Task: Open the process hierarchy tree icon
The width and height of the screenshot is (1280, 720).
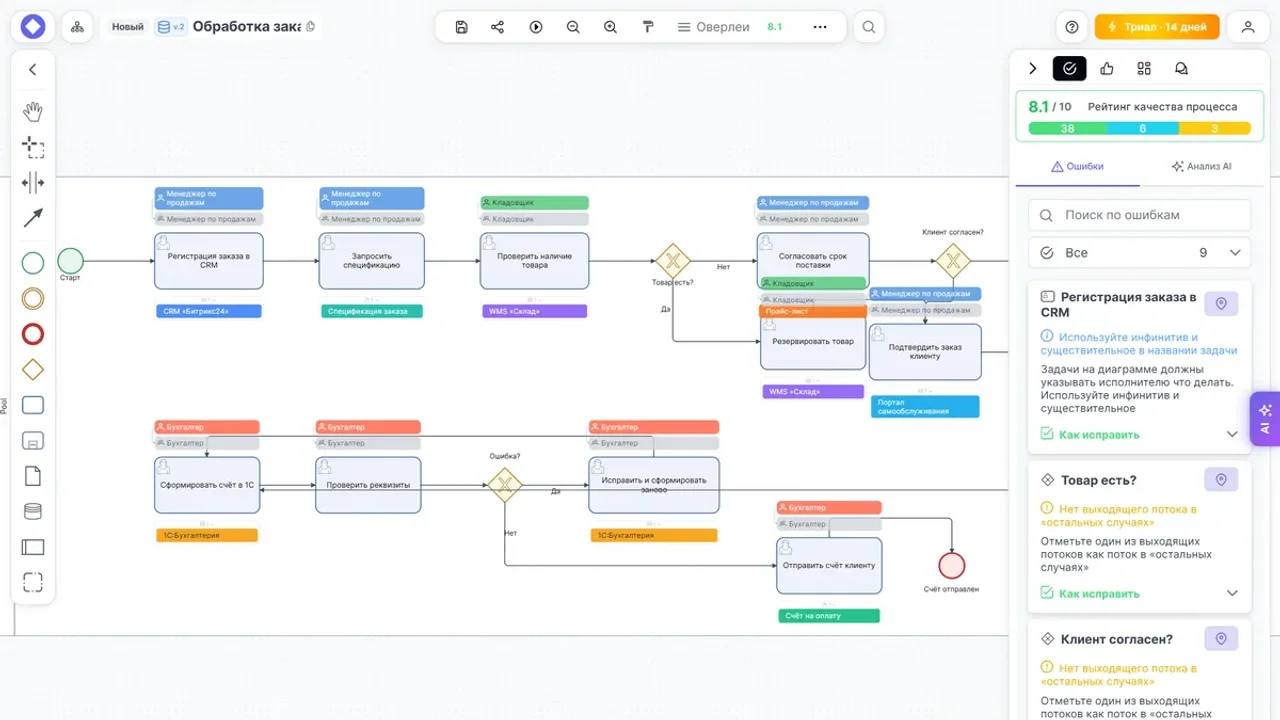Action: [78, 27]
